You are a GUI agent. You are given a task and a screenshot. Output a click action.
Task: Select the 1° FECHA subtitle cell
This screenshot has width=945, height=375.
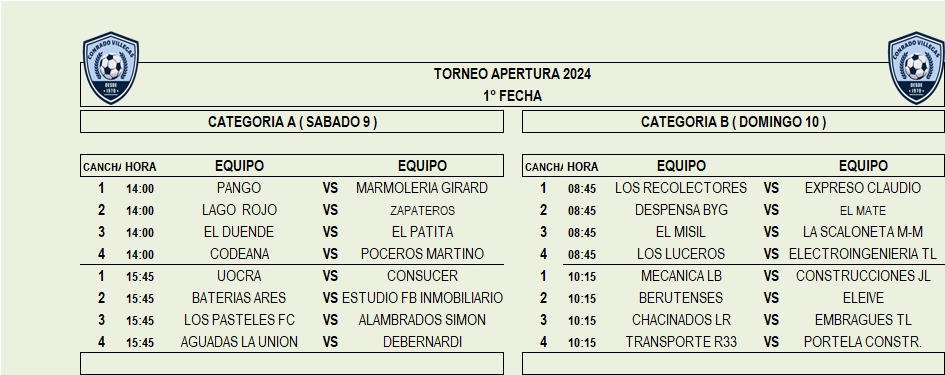point(512,96)
